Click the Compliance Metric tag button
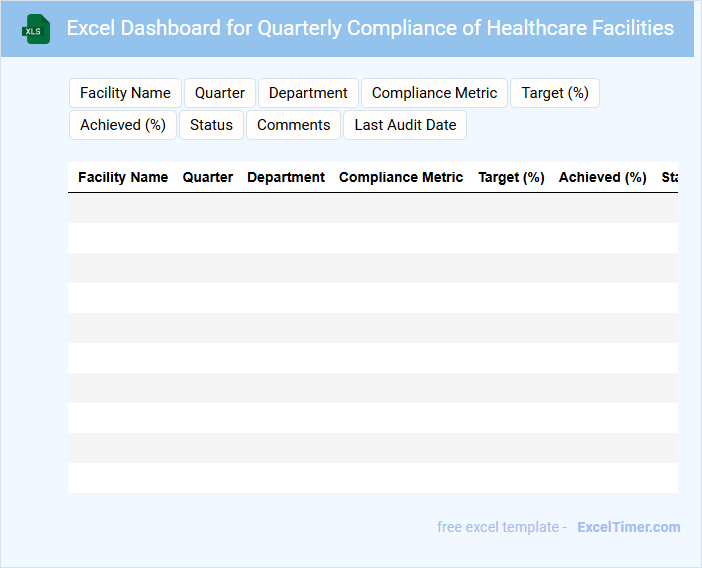The image size is (702, 568). pos(434,93)
